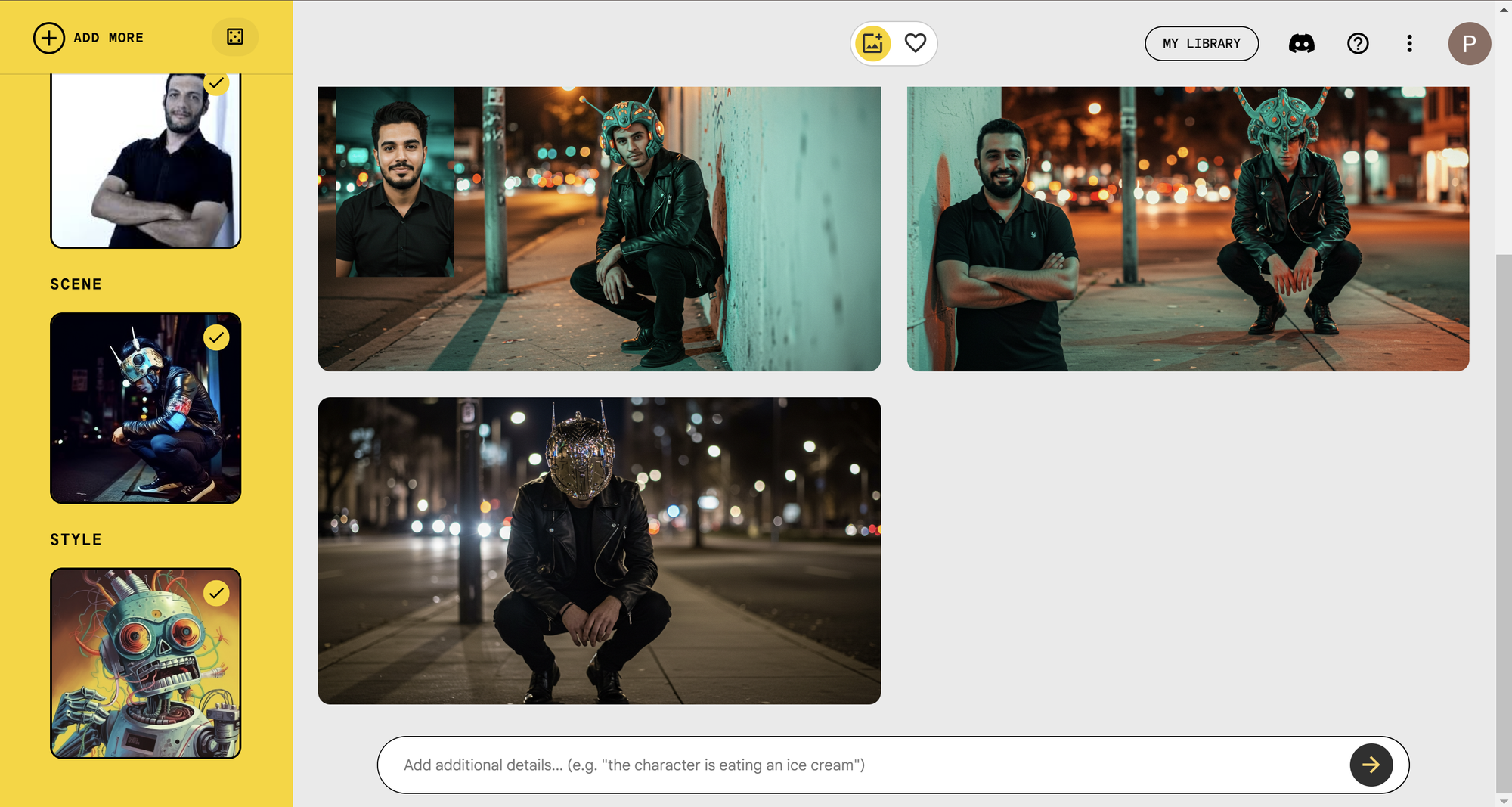
Task: Click the dice randomize icon
Action: [235, 37]
